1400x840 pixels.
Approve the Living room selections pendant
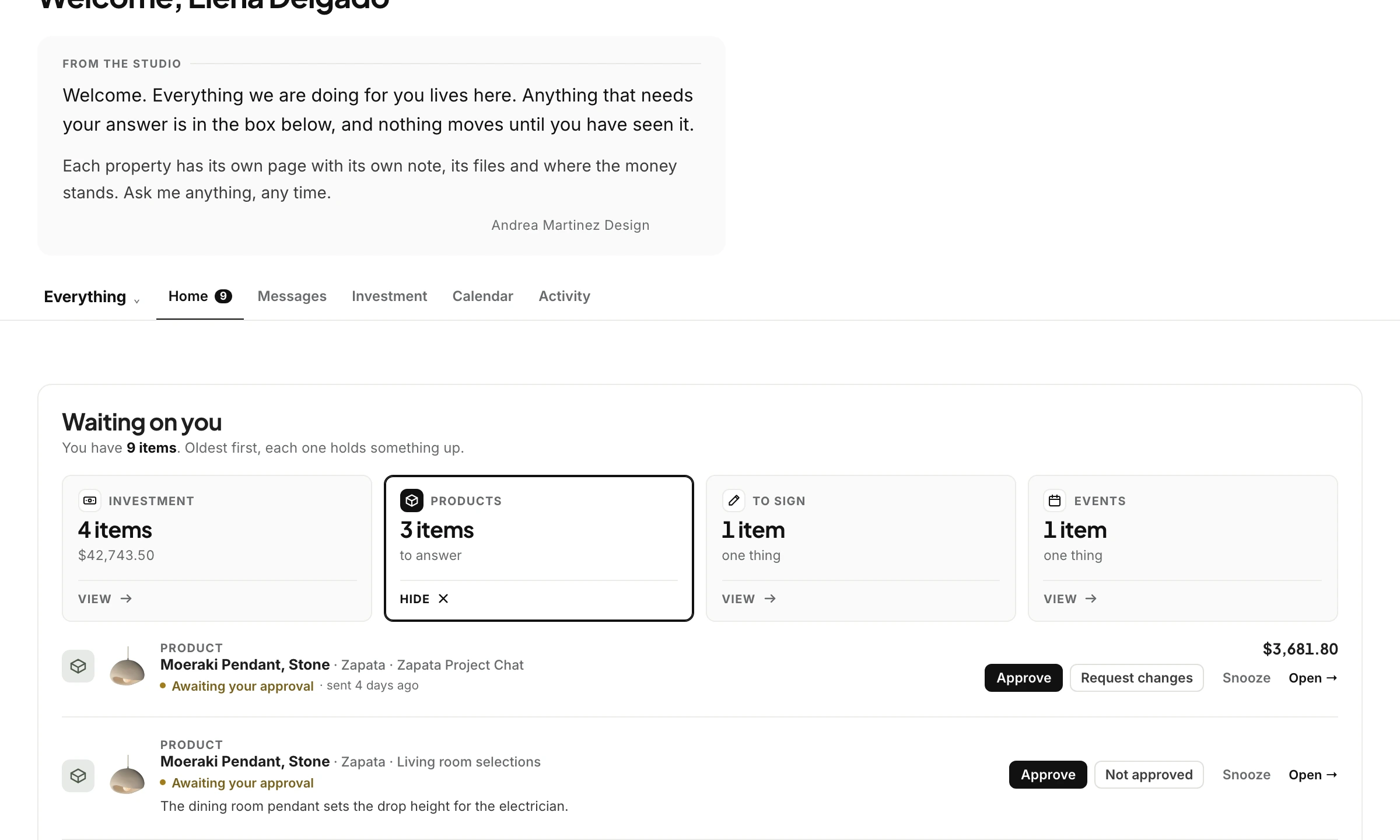[x=1048, y=775]
